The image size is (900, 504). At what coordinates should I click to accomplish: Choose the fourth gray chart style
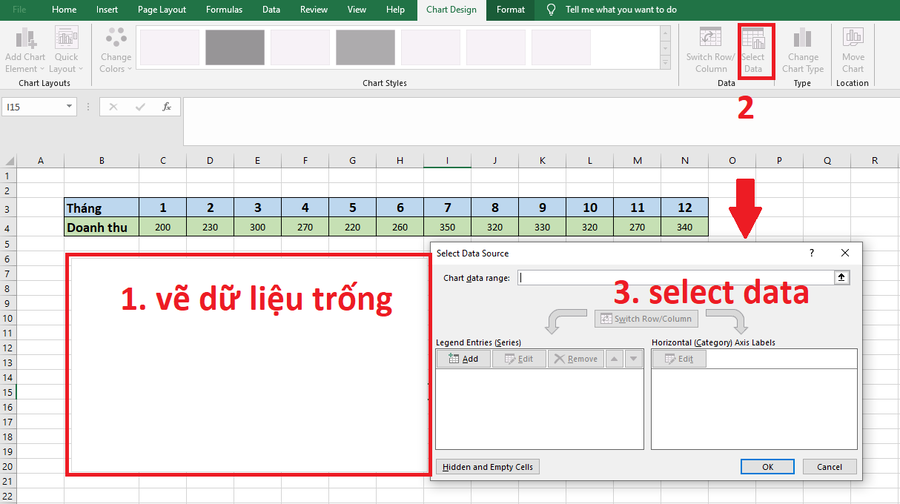point(365,48)
